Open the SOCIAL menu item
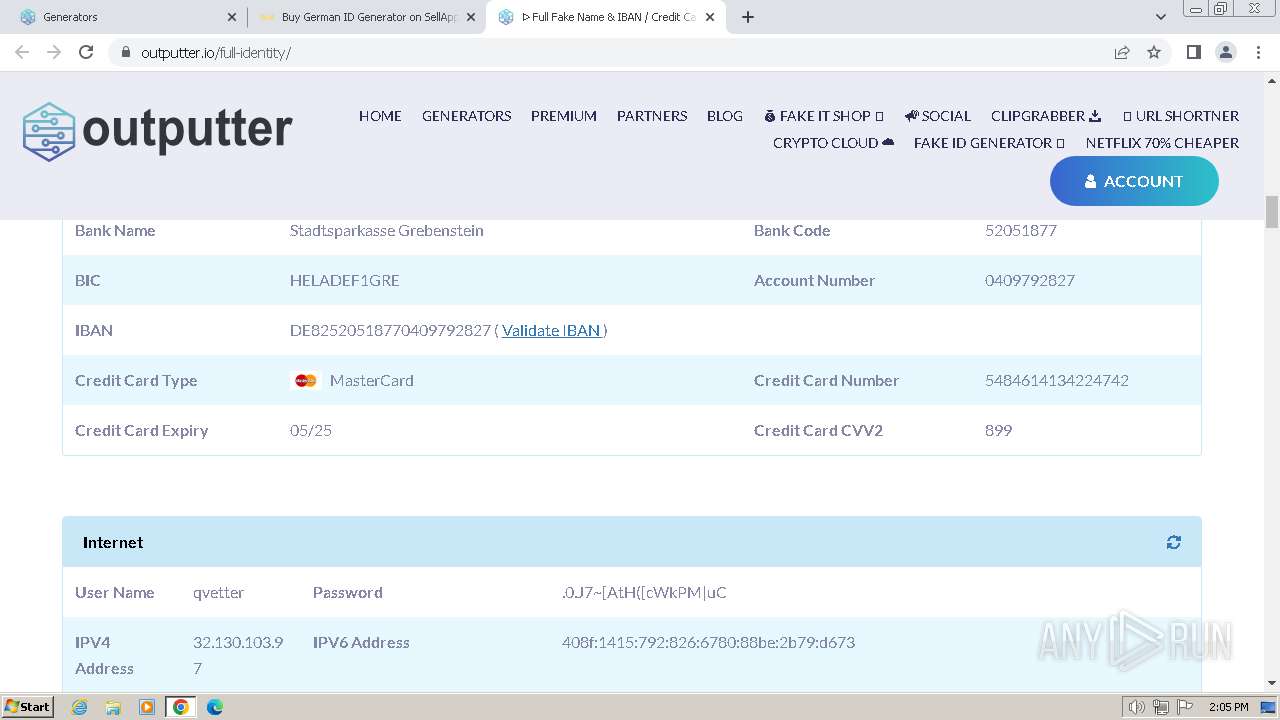The width and height of the screenshot is (1280, 720). click(x=938, y=116)
